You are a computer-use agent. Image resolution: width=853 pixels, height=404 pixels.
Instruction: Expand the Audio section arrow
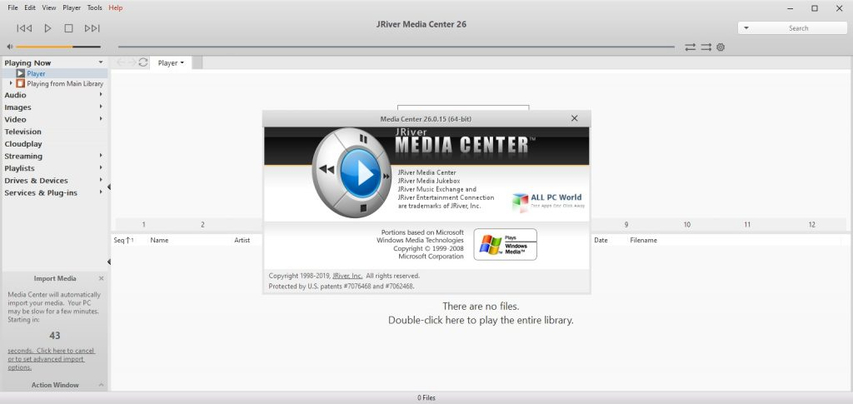pos(101,95)
